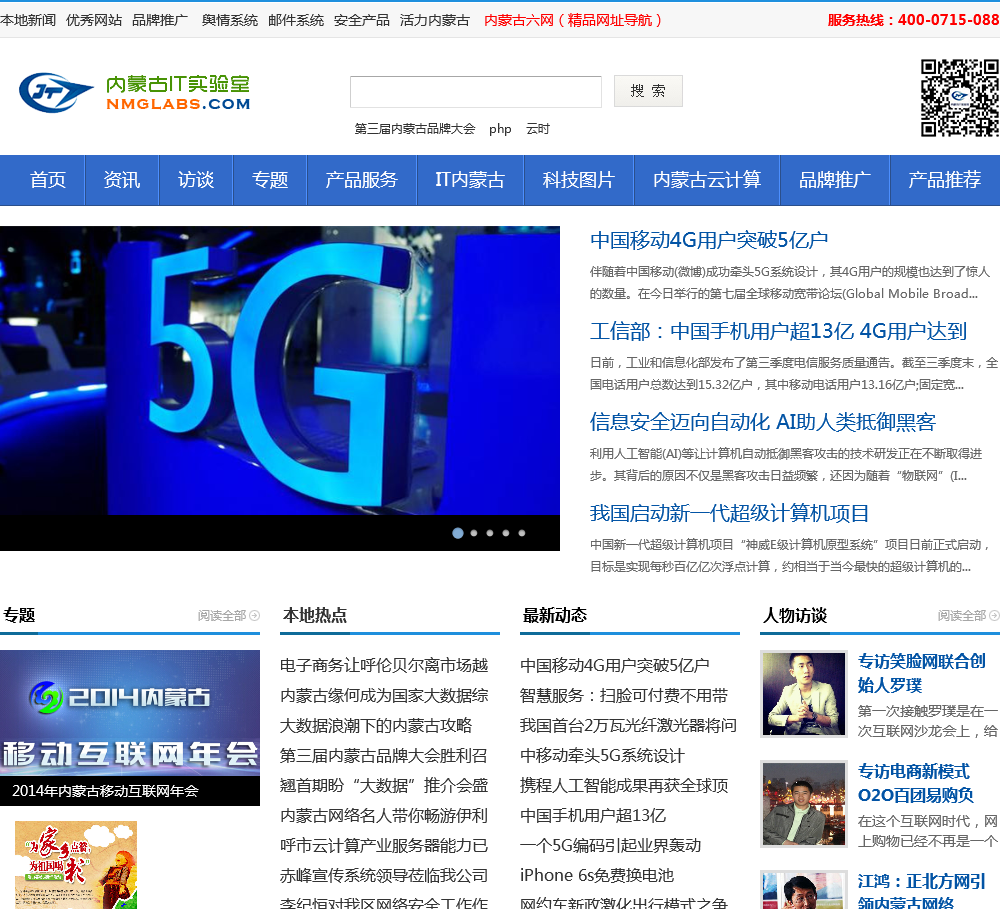This screenshot has height=909, width=1000.
Task: Click 舆情系统 in the top bar
Action: tap(230, 20)
